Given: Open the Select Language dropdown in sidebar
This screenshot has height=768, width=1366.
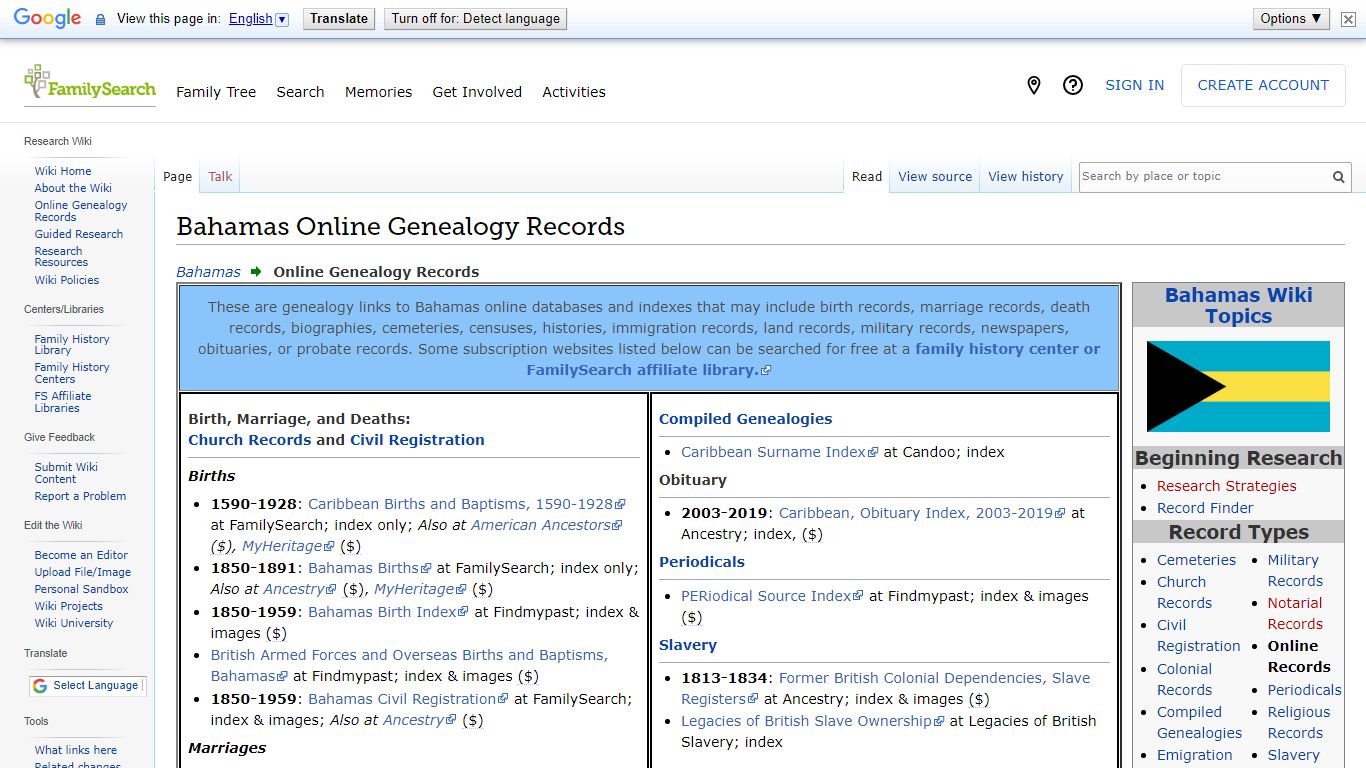Looking at the screenshot, I should [87, 686].
